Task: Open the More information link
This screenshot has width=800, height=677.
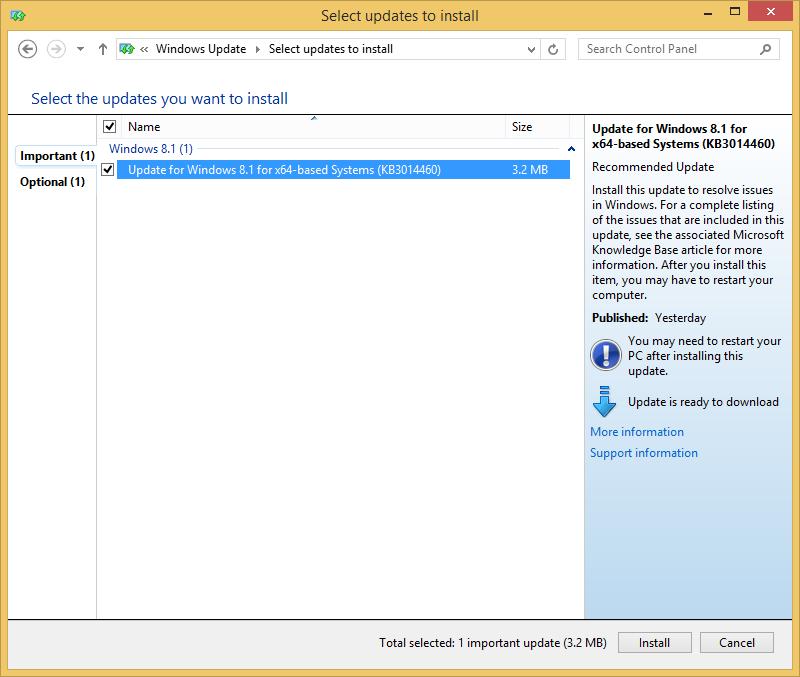Action: [636, 431]
